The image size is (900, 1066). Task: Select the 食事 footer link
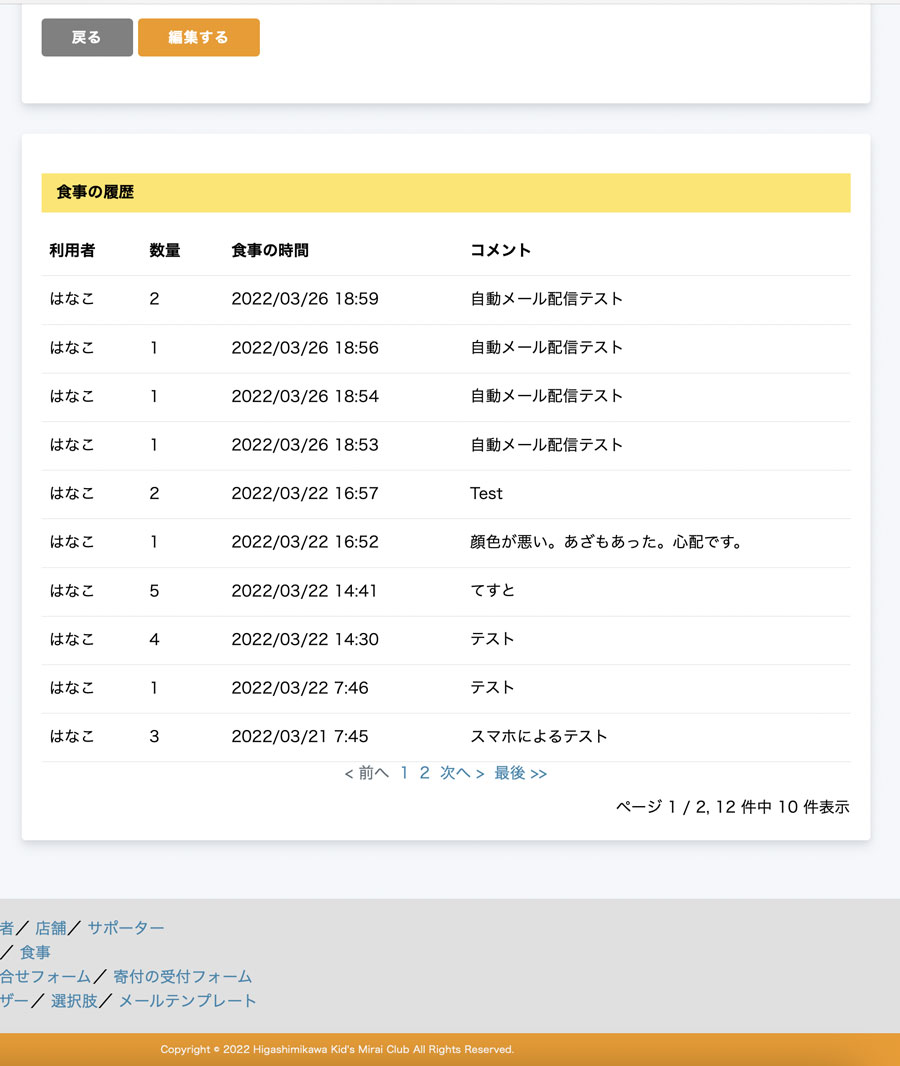[35, 953]
